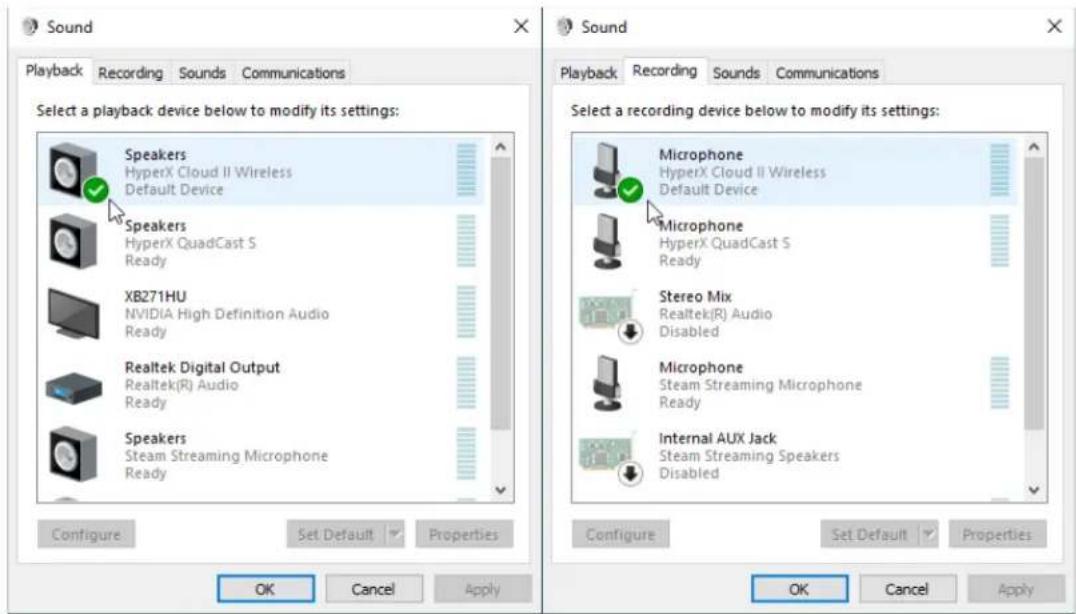Select 'Steam Streaming Microphone' text in Recording list
The image size is (1076, 614).
[760, 385]
